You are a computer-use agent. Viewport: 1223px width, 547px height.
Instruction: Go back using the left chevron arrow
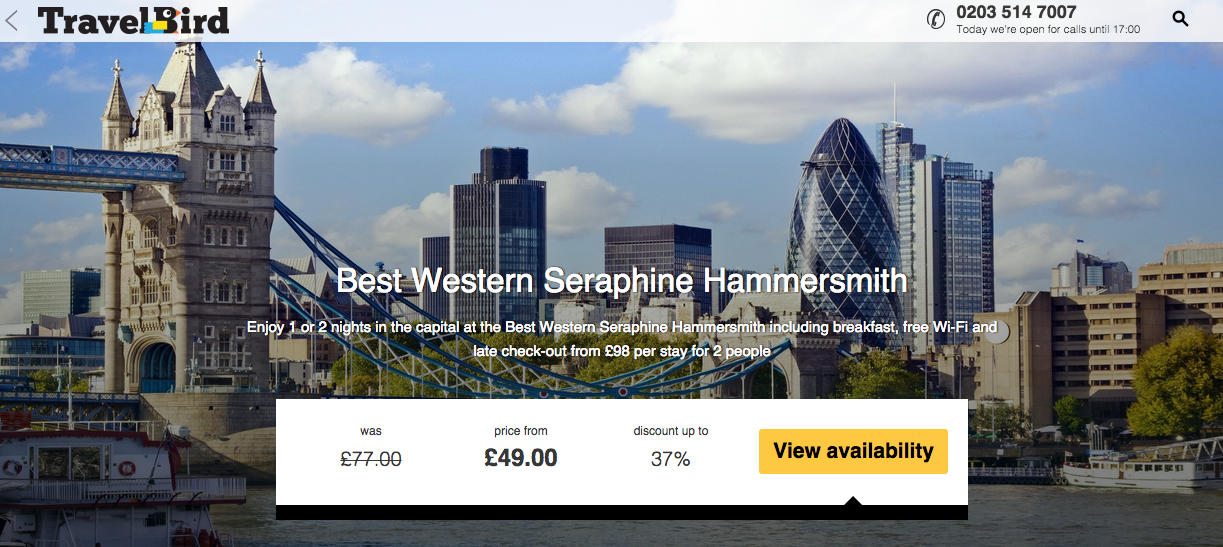[12, 20]
